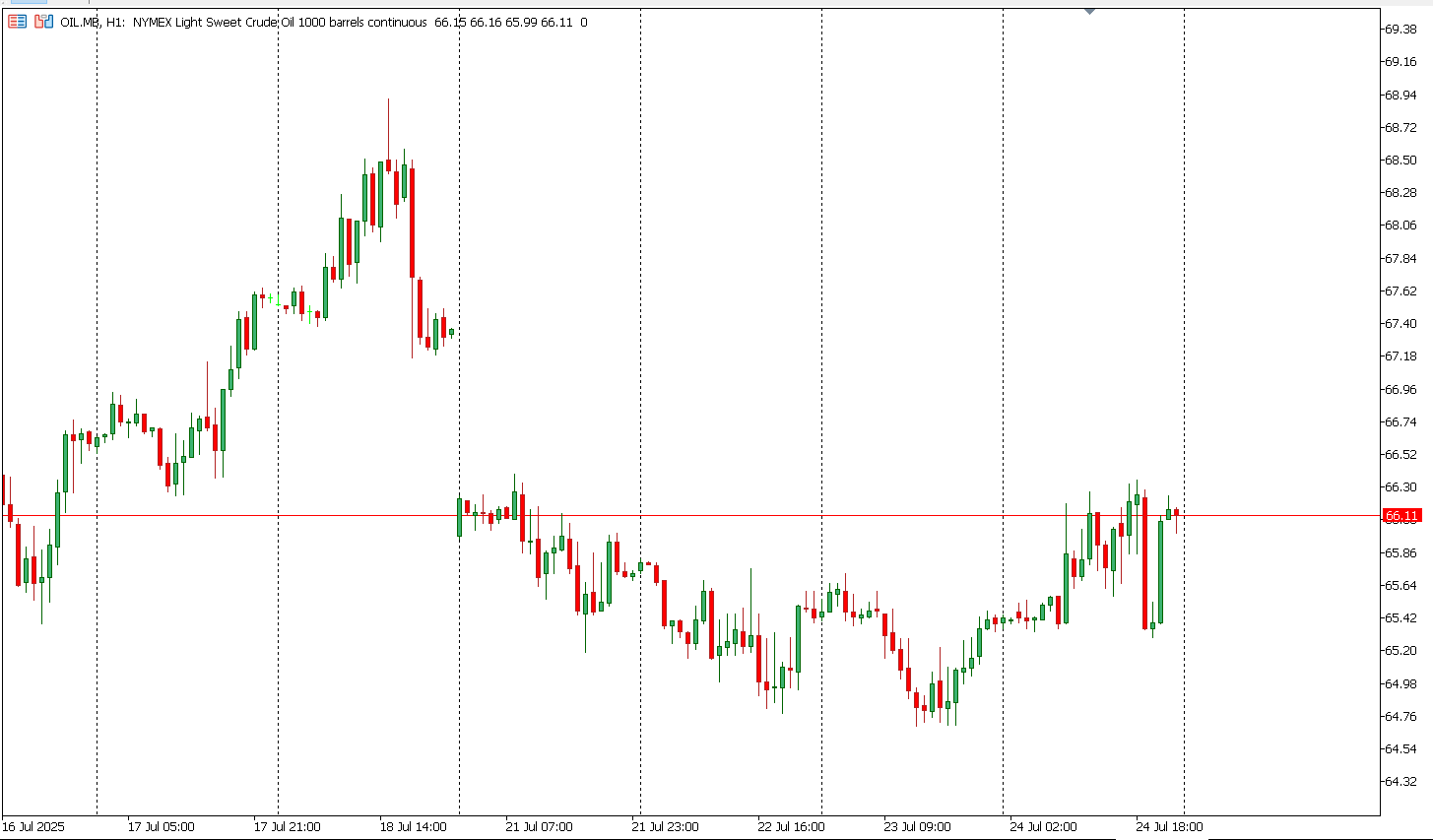Select the 65.20 price axis label
The image size is (1433, 840).
click(1400, 650)
